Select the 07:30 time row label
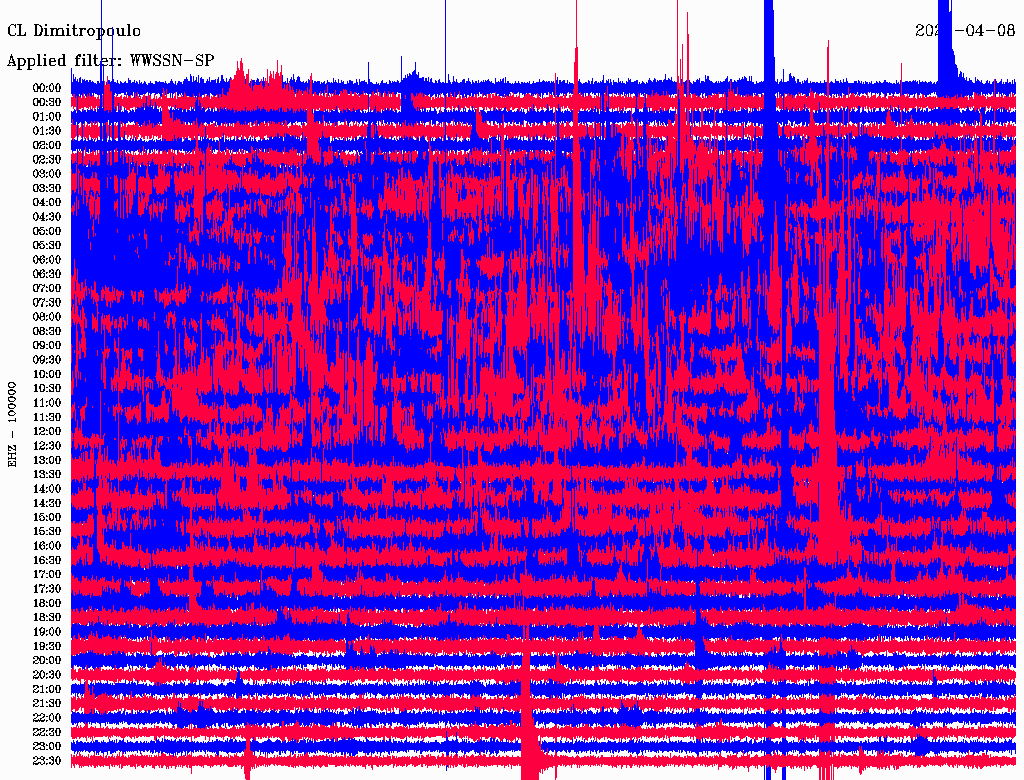The height and width of the screenshot is (780, 1024). click(47, 302)
